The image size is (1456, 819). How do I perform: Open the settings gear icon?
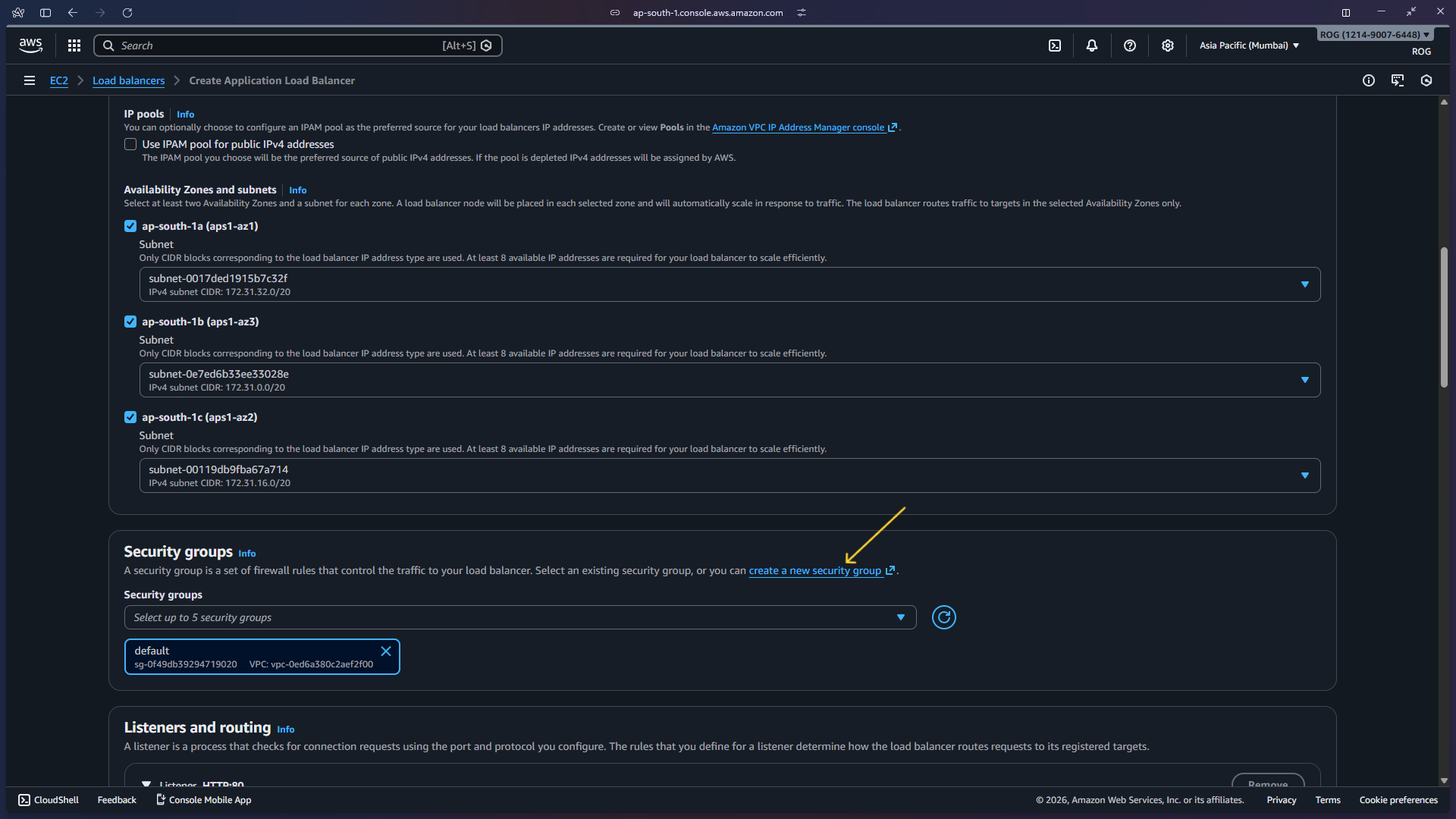pos(1167,45)
